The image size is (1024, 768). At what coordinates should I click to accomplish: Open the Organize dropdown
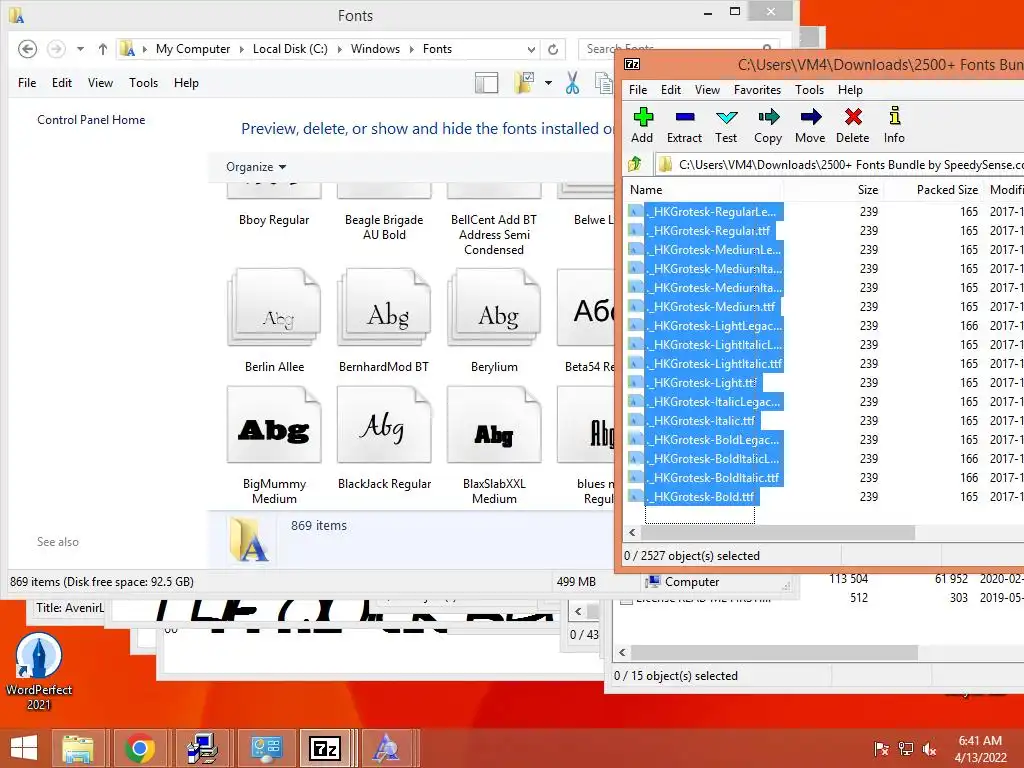[x=256, y=167]
